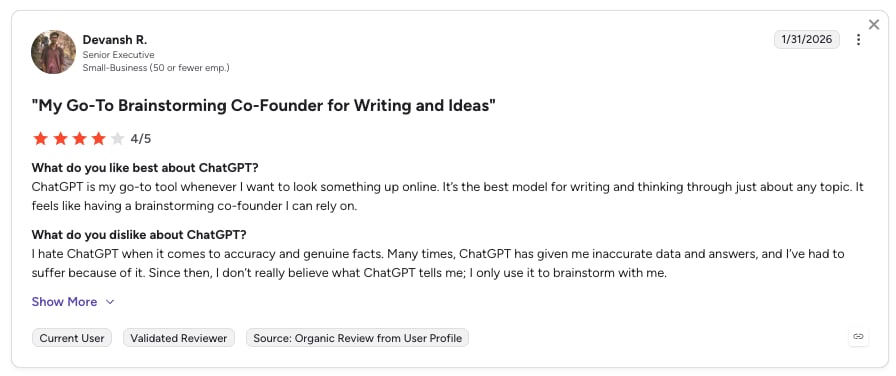Click the first red rating star
The height and width of the screenshot is (376, 896).
(40, 138)
